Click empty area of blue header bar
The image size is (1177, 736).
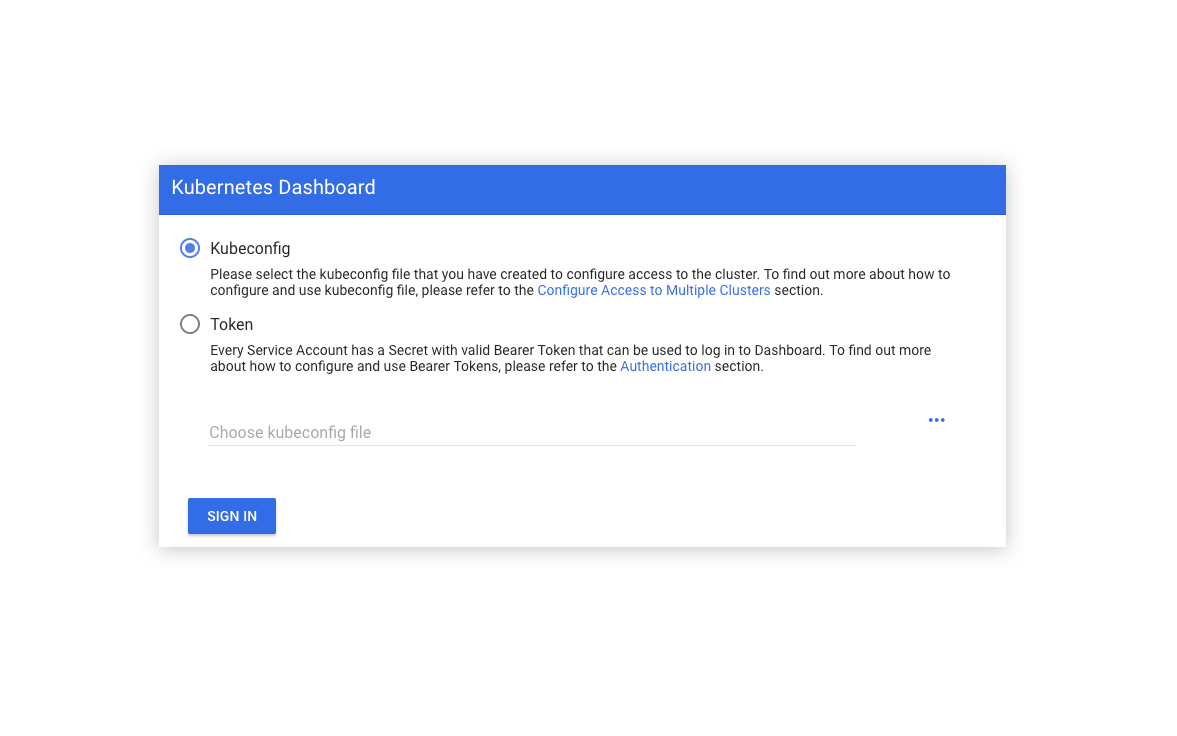tap(700, 189)
